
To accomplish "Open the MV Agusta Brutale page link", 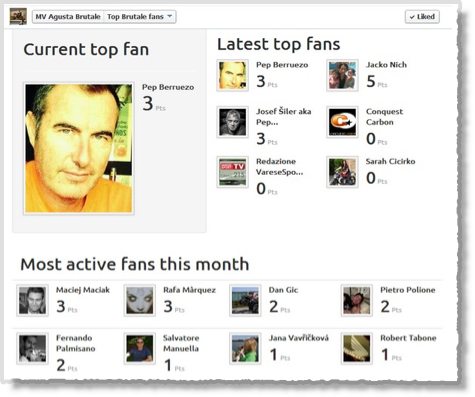I will pyautogui.click(x=68, y=17).
